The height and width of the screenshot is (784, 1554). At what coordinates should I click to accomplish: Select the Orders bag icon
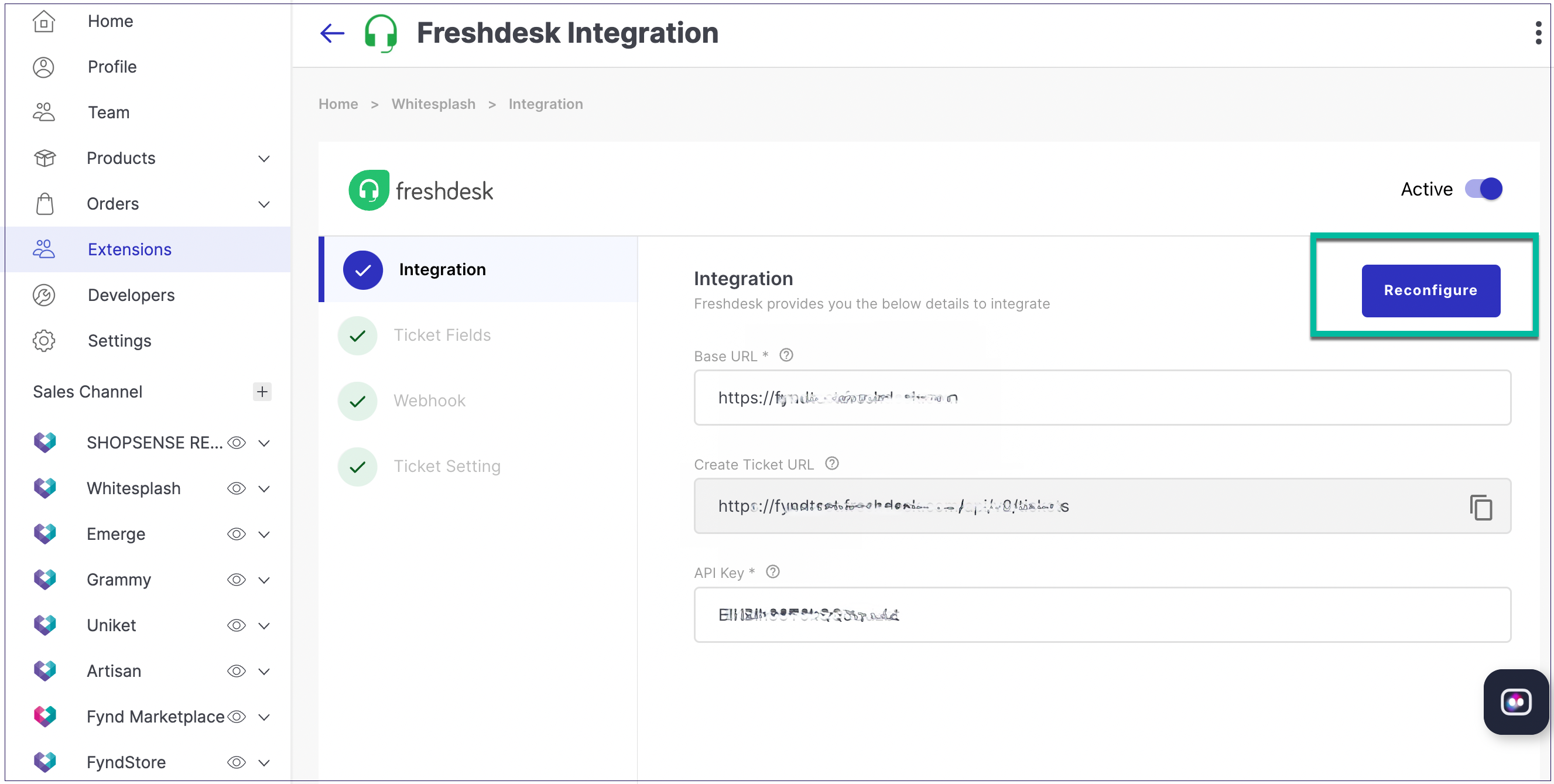(43, 204)
